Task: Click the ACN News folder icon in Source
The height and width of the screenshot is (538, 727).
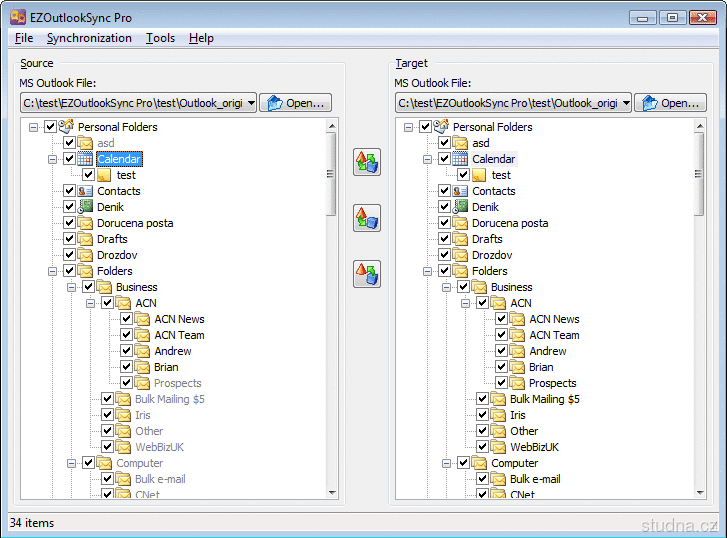Action: [x=143, y=319]
